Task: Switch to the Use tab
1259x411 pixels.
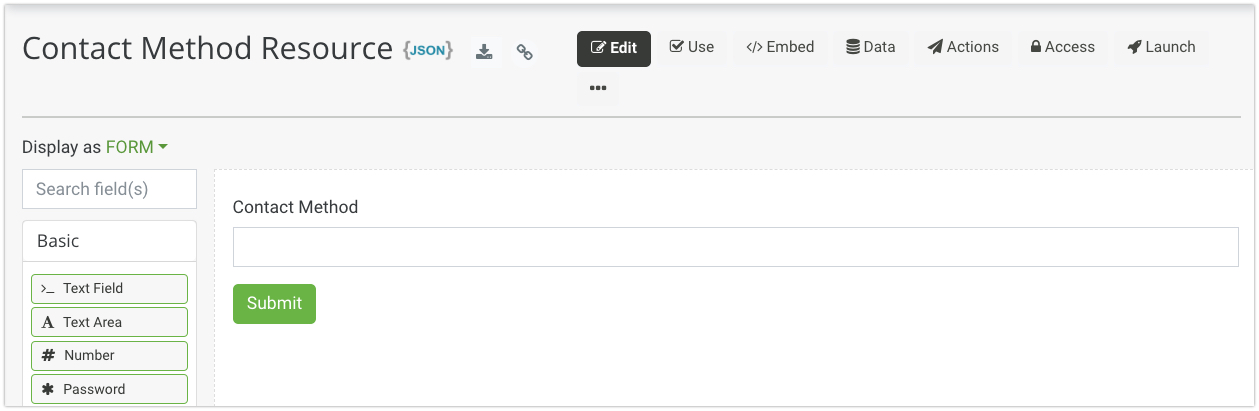Action: (x=691, y=47)
